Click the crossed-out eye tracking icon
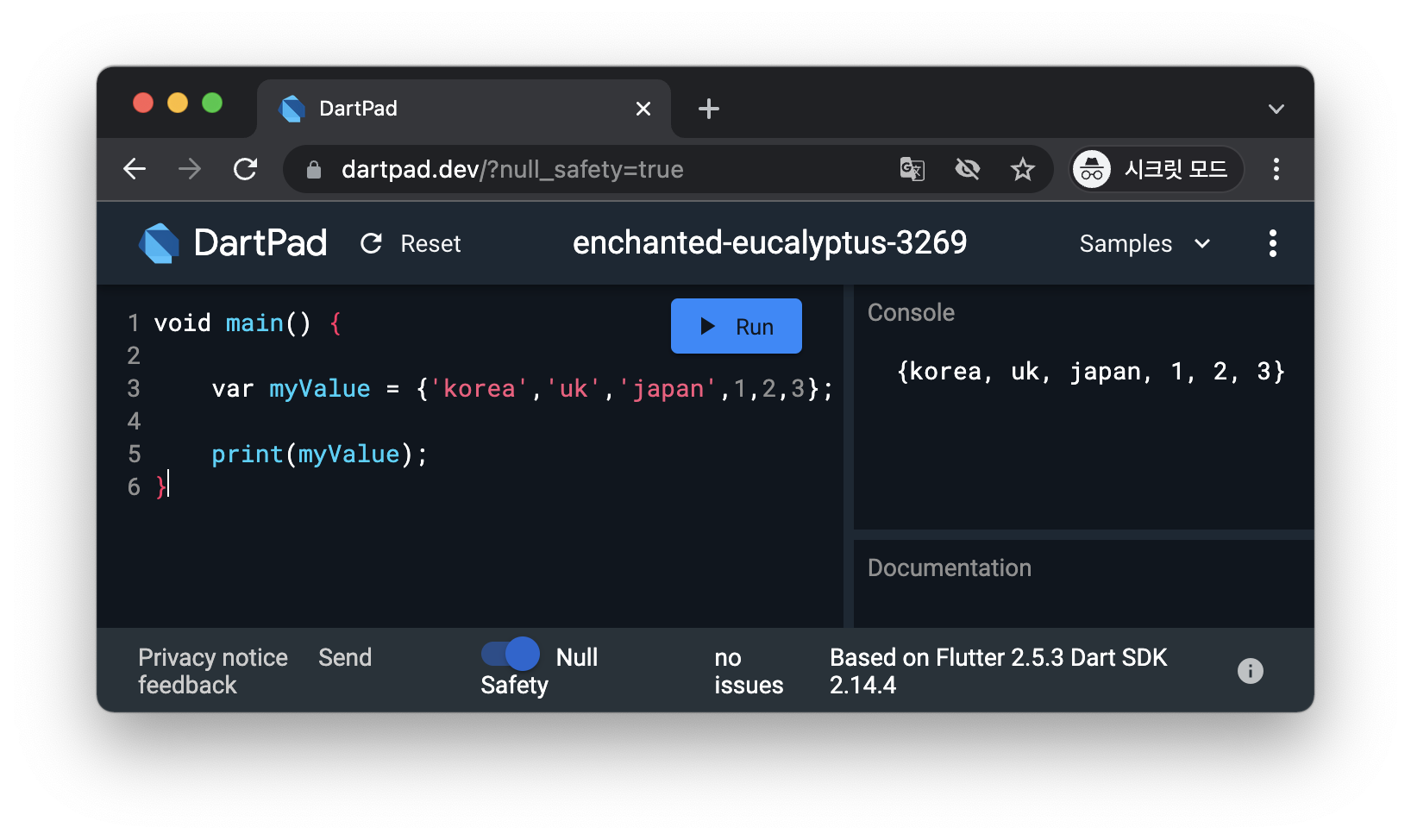Screen dimensions: 1411x840 [968, 169]
